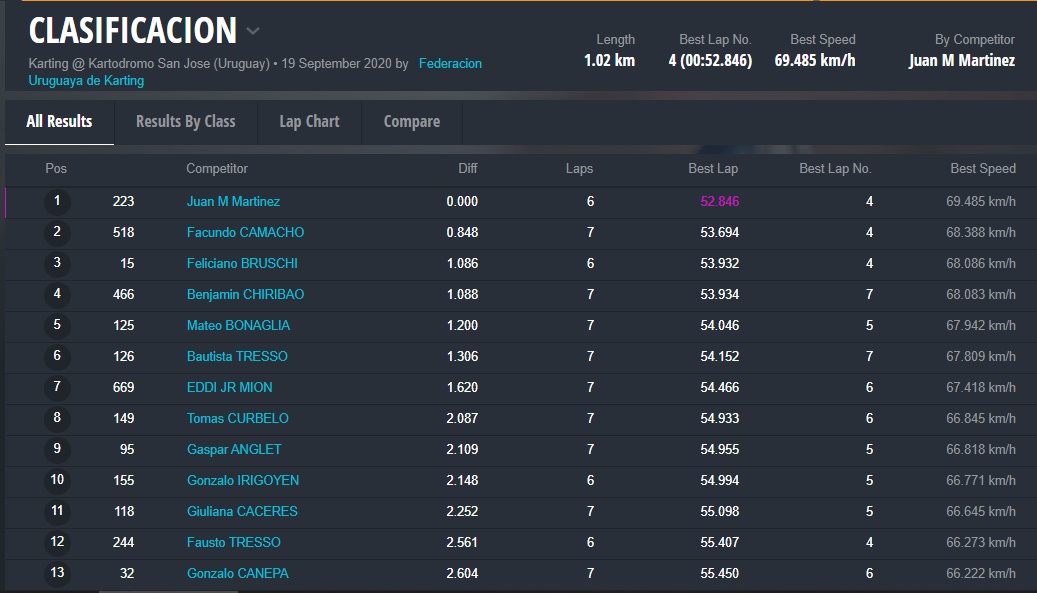Click the horizontal scrollbar below the table
The width and height of the screenshot is (1037, 593).
tap(170, 590)
